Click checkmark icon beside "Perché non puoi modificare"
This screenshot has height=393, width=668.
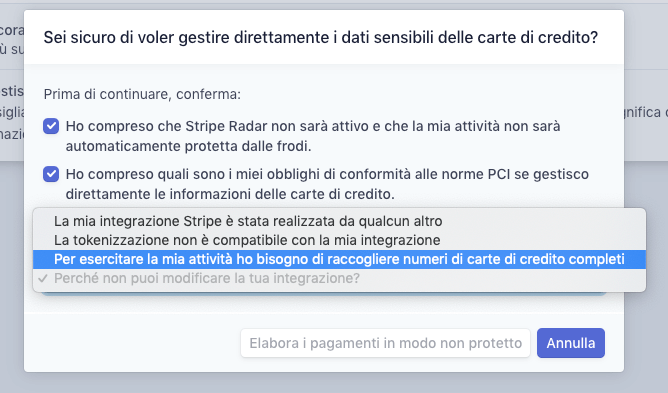tap(43, 278)
